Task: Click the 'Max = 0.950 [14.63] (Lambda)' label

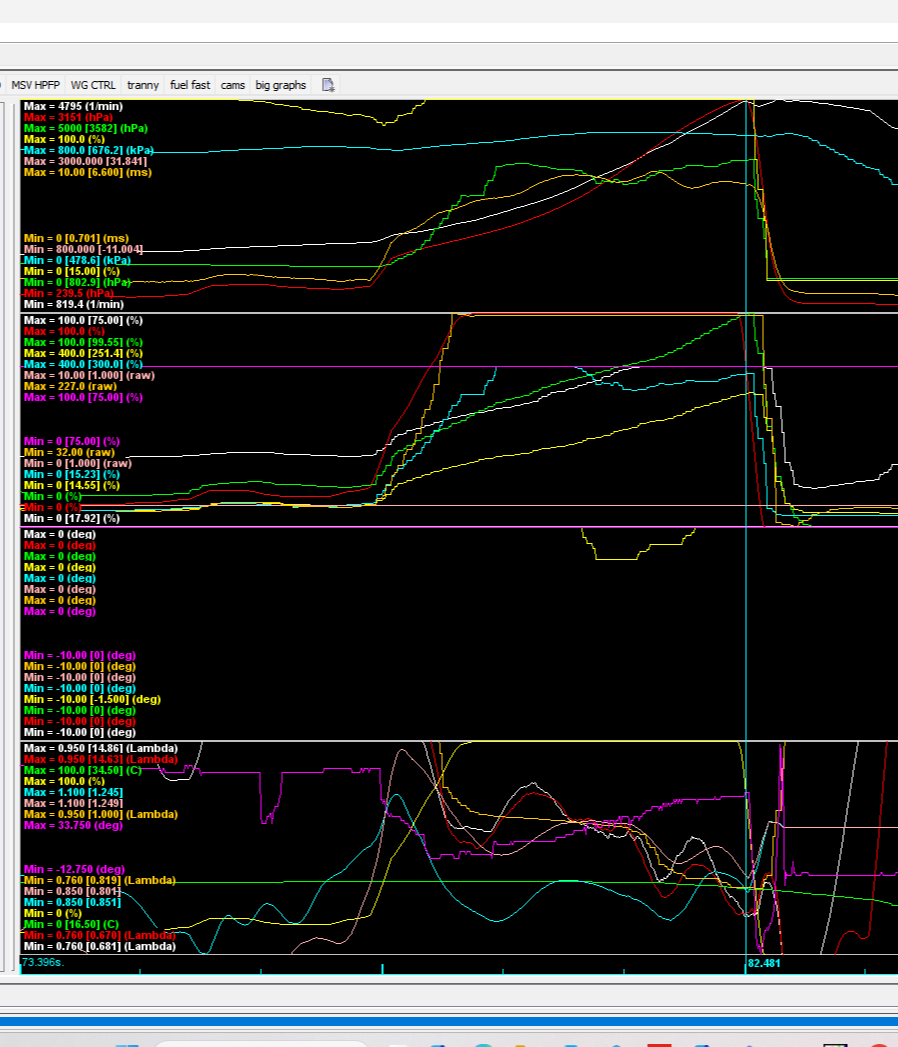Action: point(101,759)
